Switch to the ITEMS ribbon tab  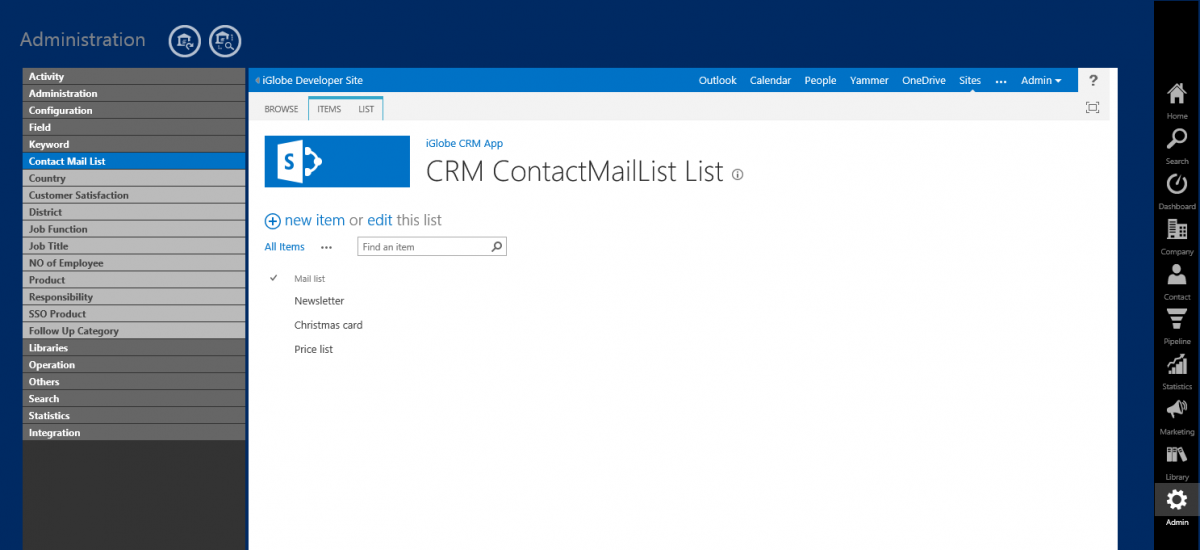coord(329,109)
